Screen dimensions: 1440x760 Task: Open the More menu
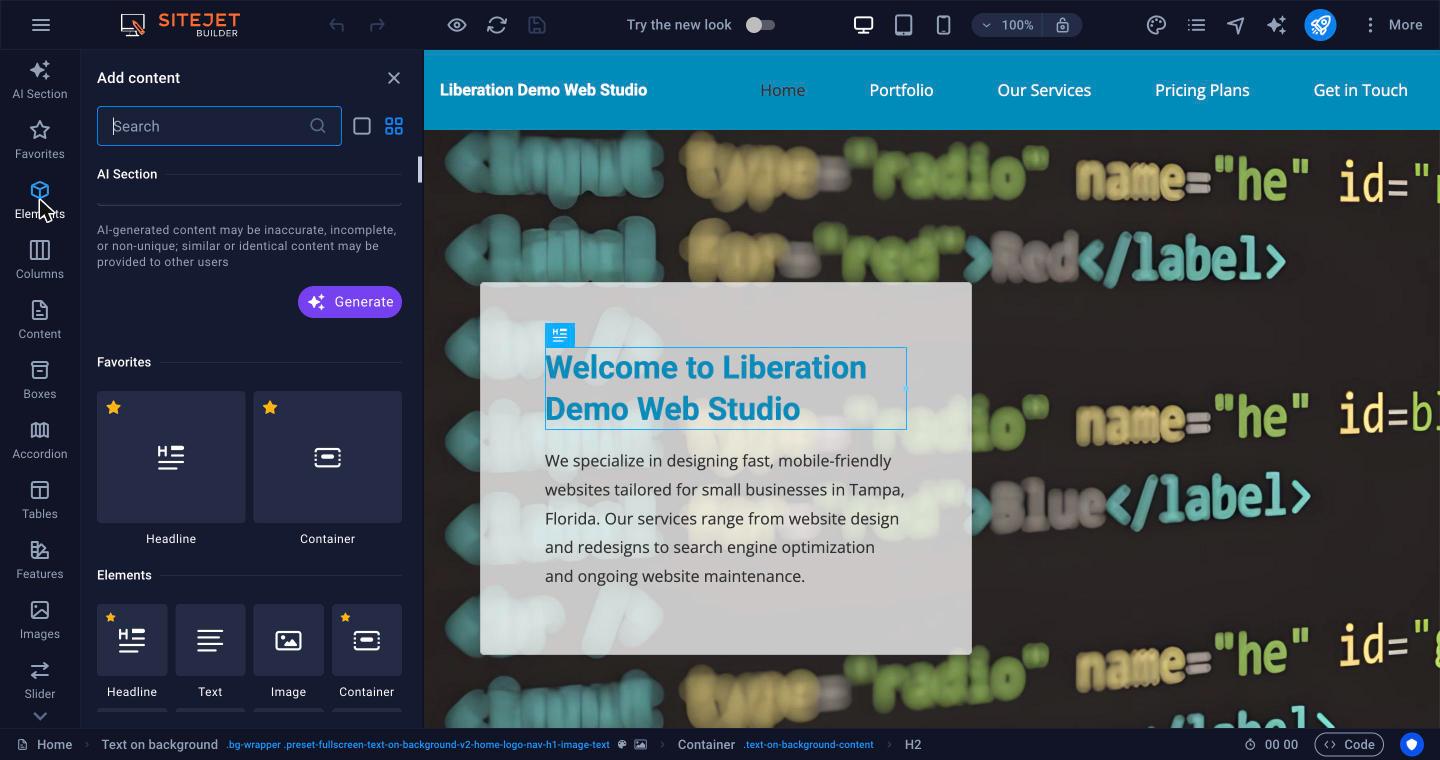tap(1393, 25)
